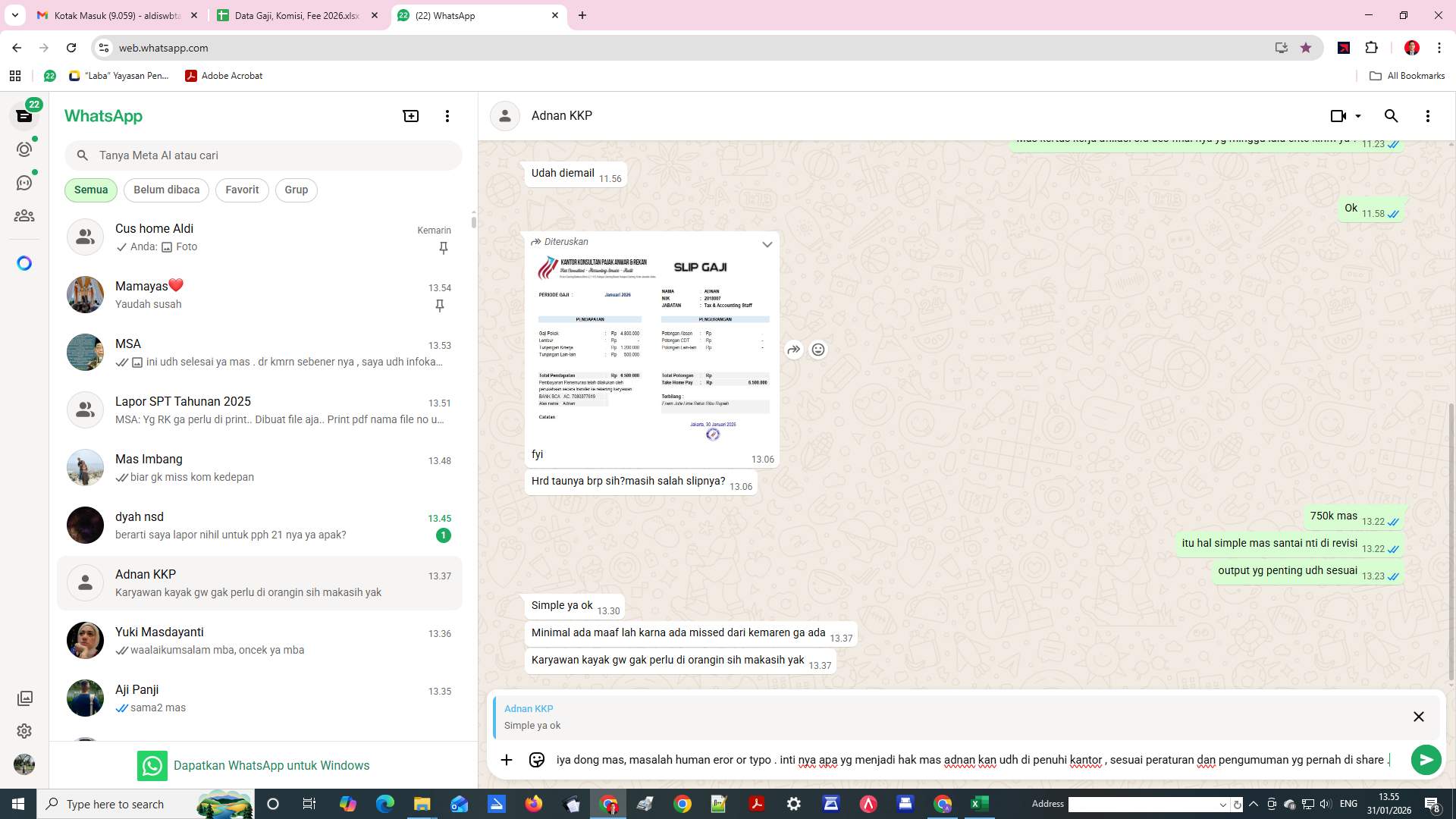This screenshot has width=1456, height=819.
Task: Select the Gmail Kotak Masuk tab
Action: click(114, 15)
